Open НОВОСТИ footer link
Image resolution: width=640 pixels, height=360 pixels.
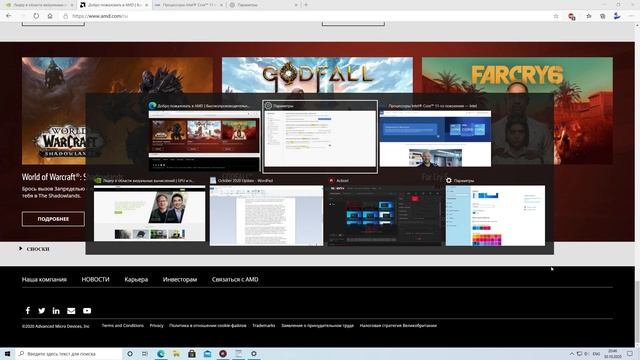96,279
